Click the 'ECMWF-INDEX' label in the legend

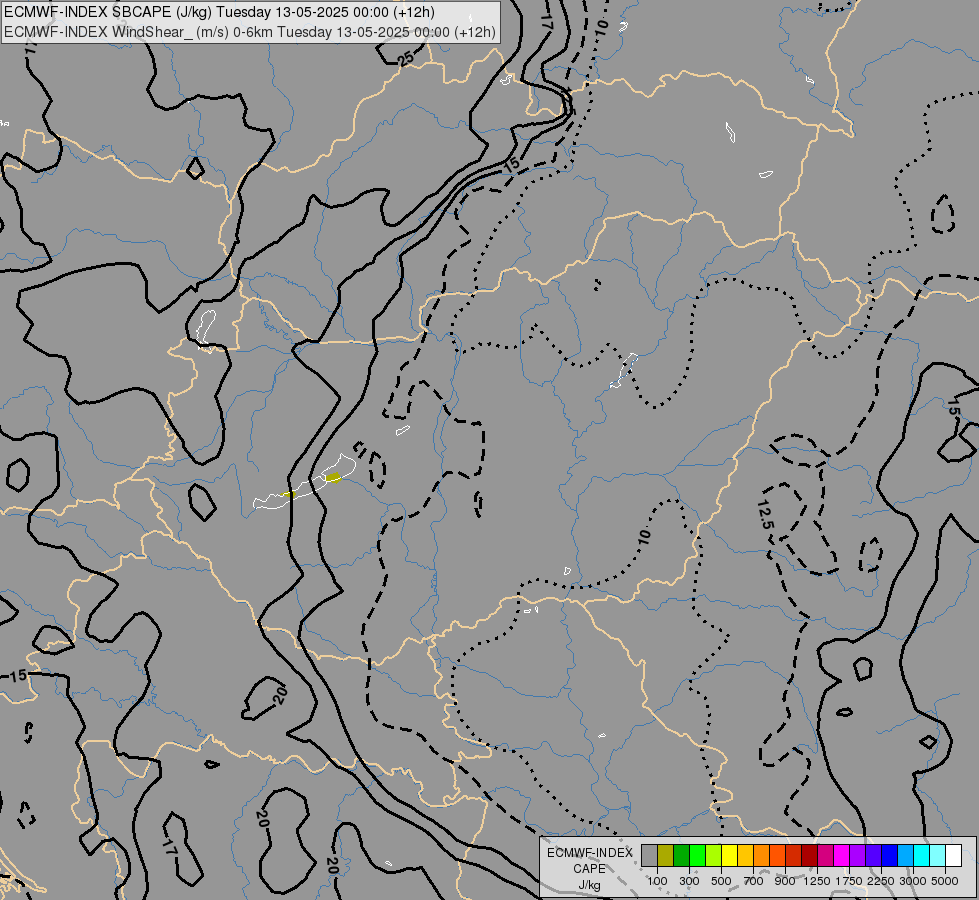coord(589,853)
